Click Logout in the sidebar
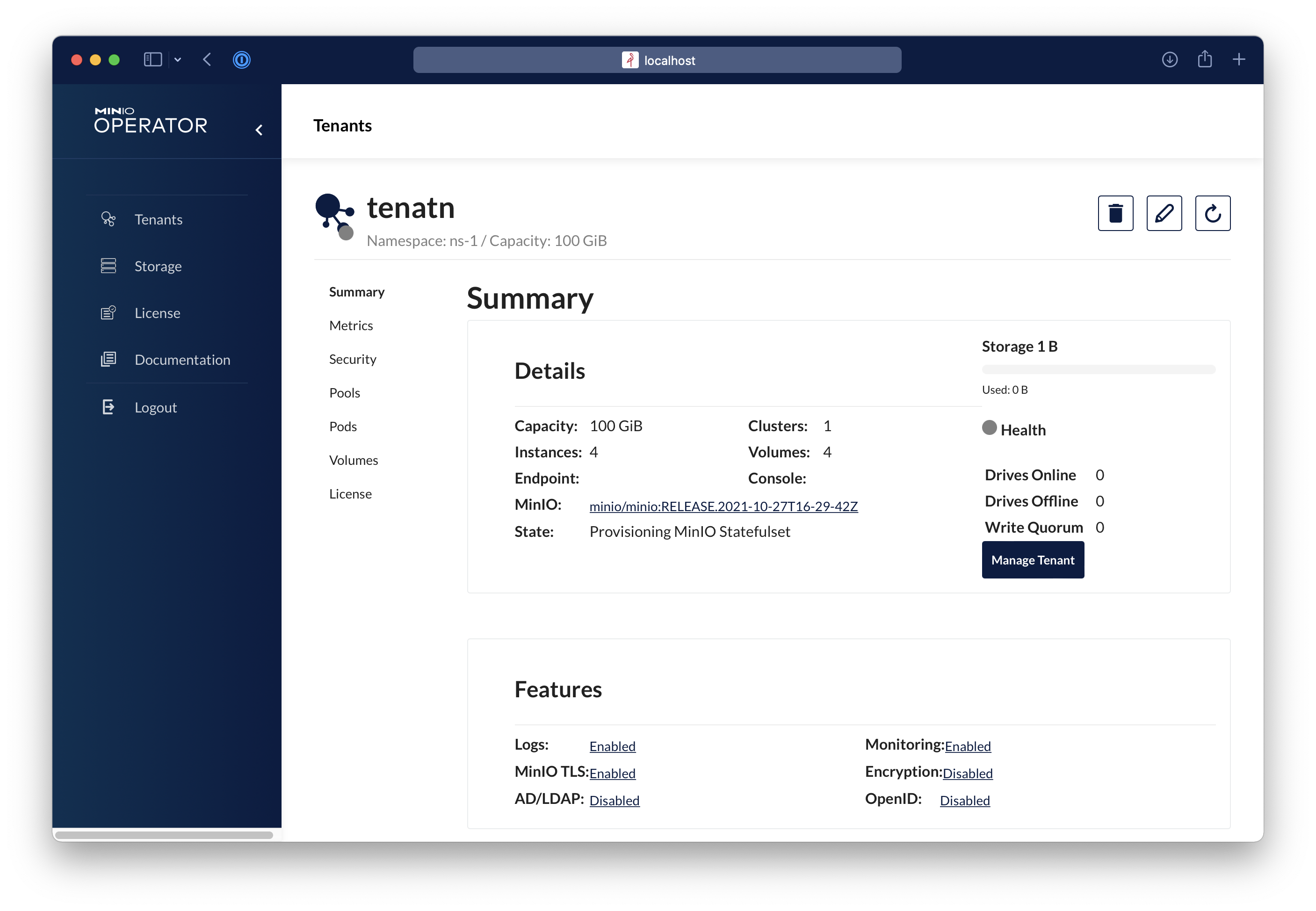1316x911 pixels. coord(155,407)
